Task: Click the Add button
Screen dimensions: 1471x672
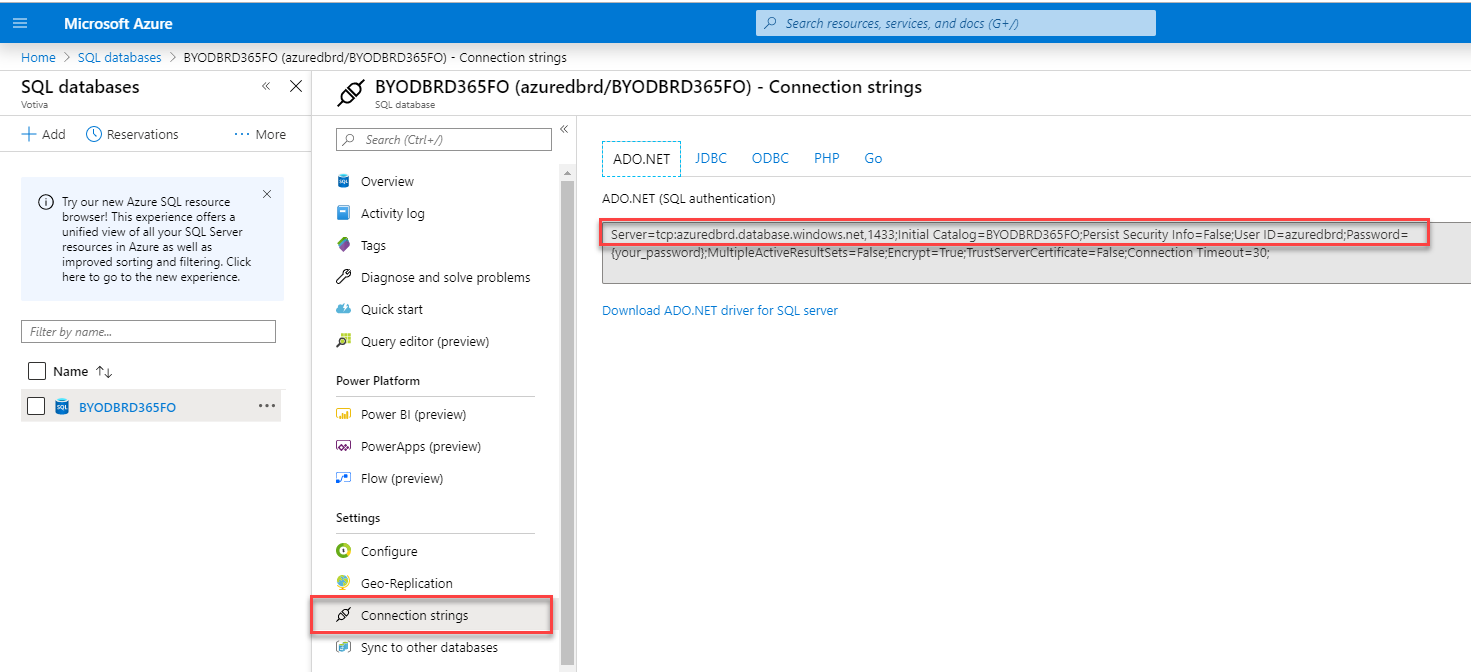Action: point(43,134)
